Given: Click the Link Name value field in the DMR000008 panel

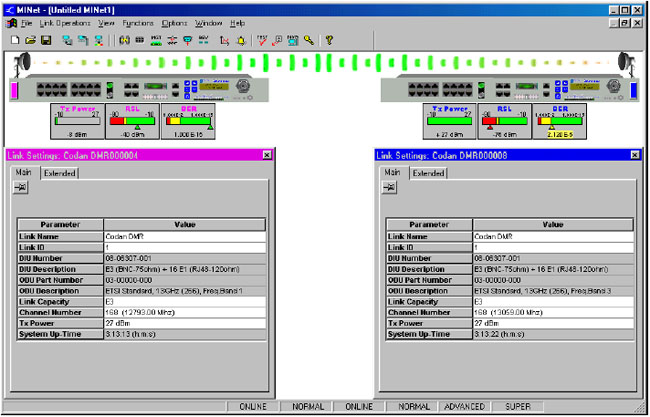Looking at the screenshot, I should coord(553,237).
